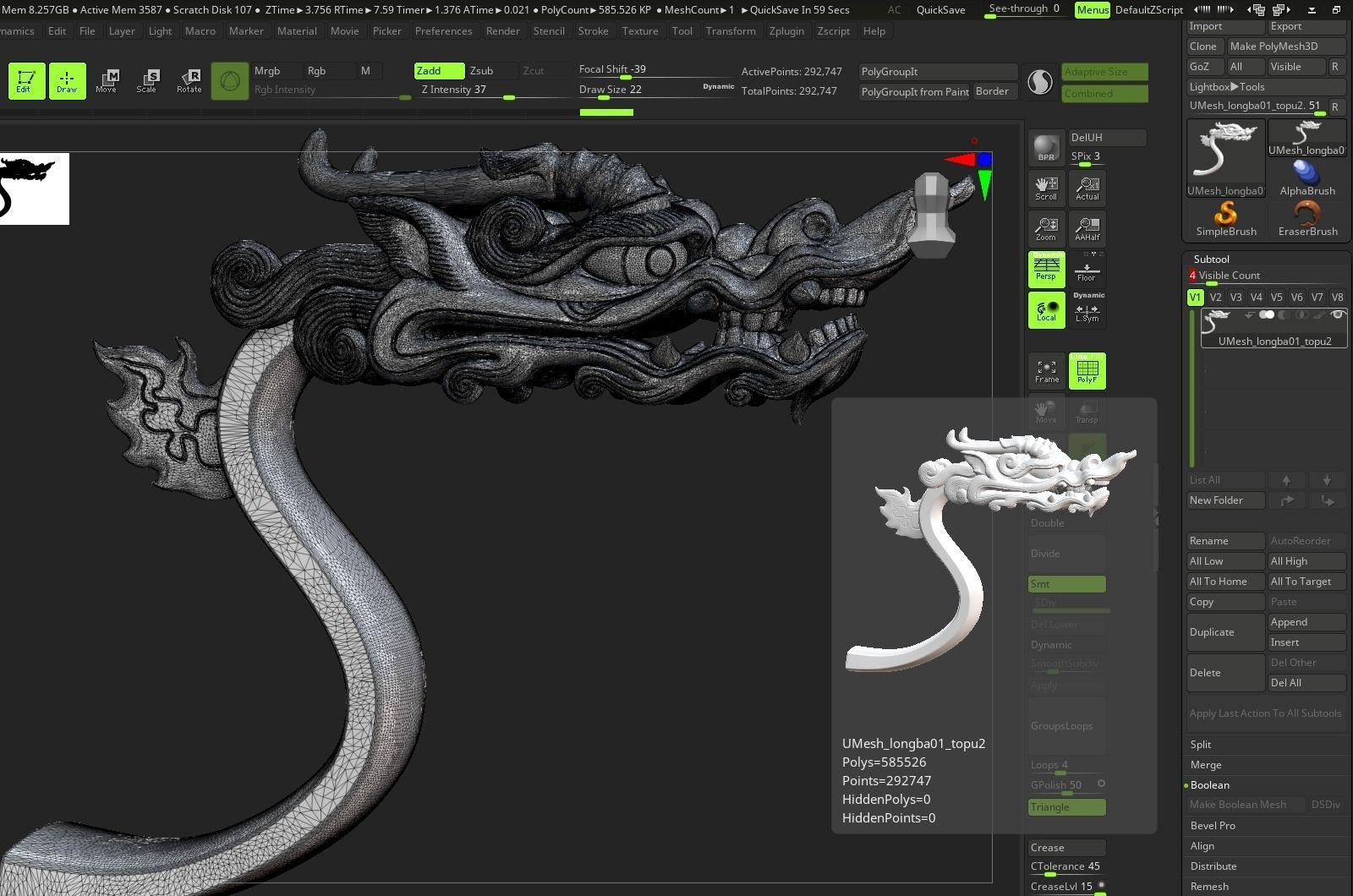The width and height of the screenshot is (1353, 896).
Task: Select the Draw mode icon
Action: 67,81
